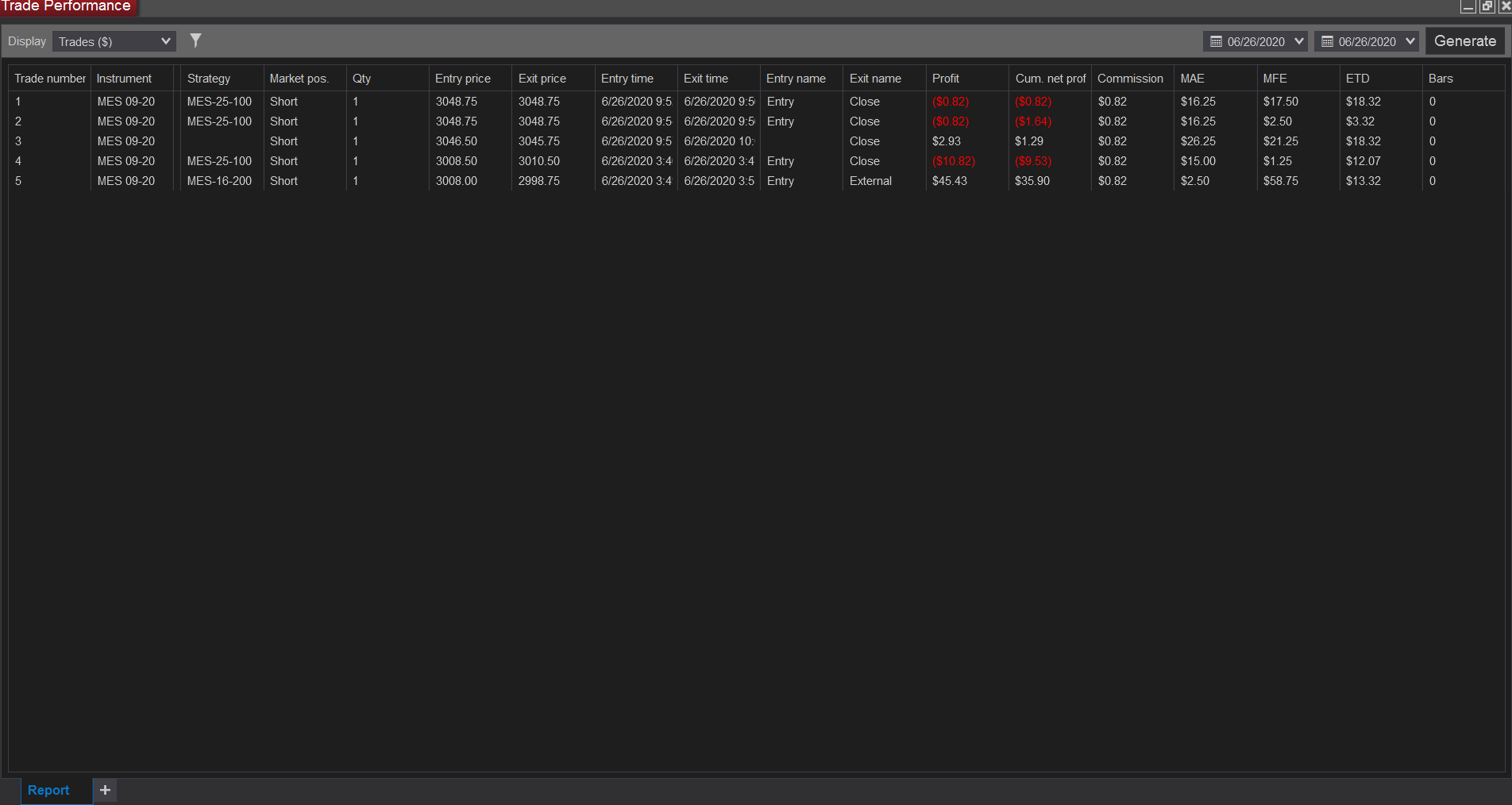Expand the end date picker arrow
This screenshot has height=805, width=1512.
[x=1410, y=41]
